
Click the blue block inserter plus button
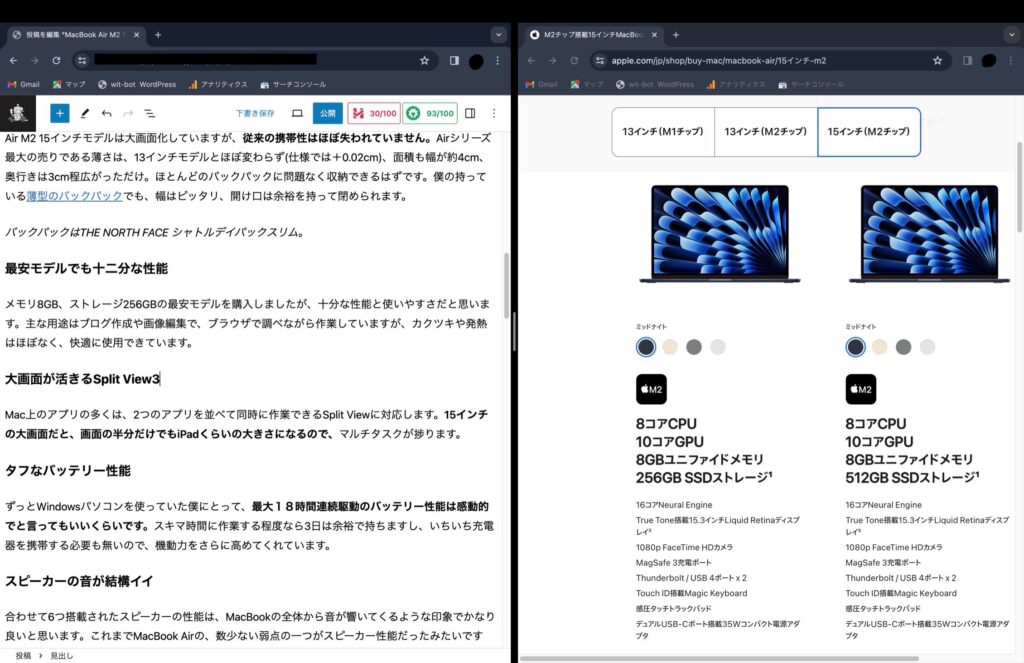click(60, 113)
